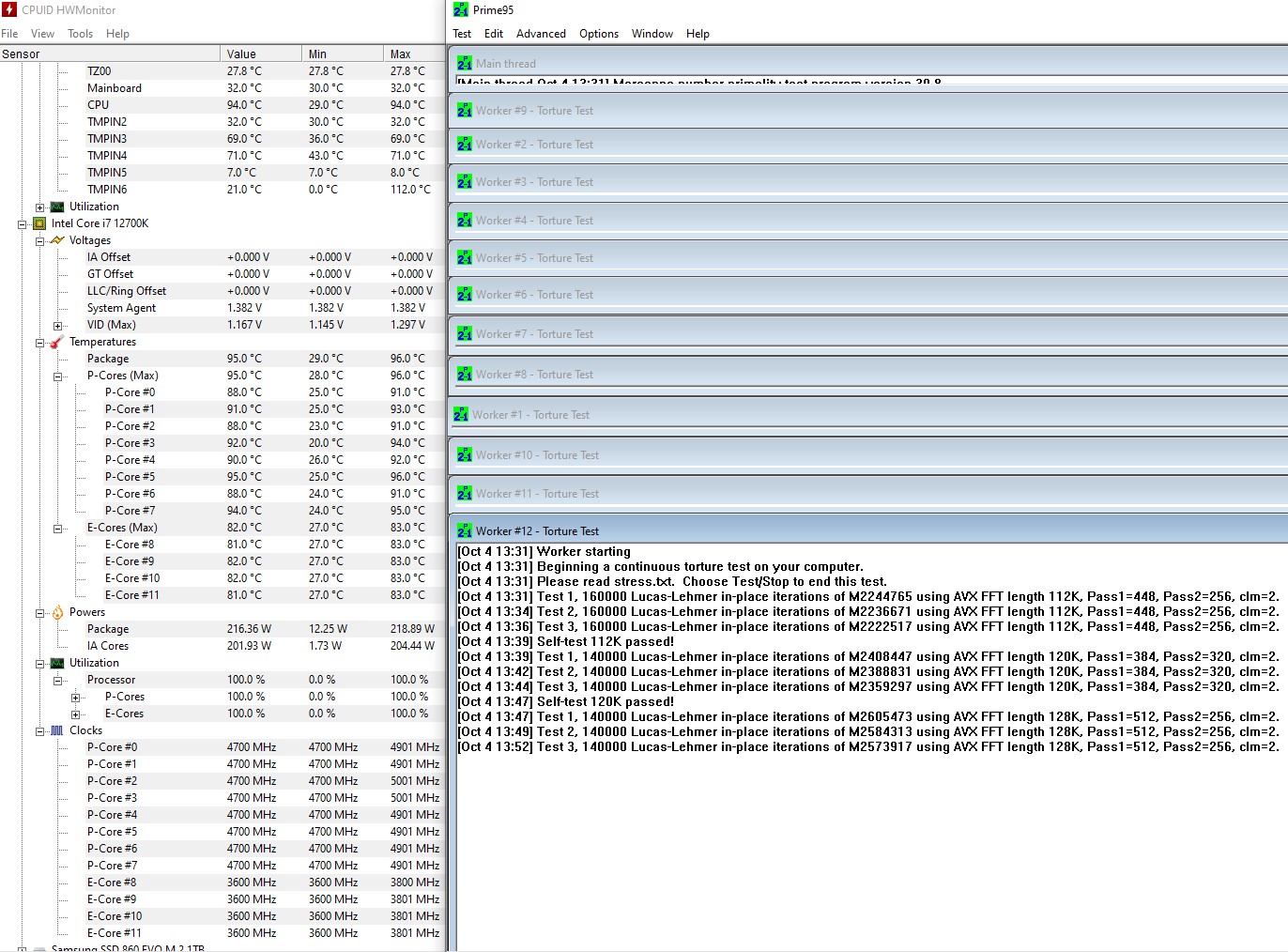The image size is (1288, 952).
Task: Select the Intel Core i7 12700K chip icon
Action: pos(39,223)
